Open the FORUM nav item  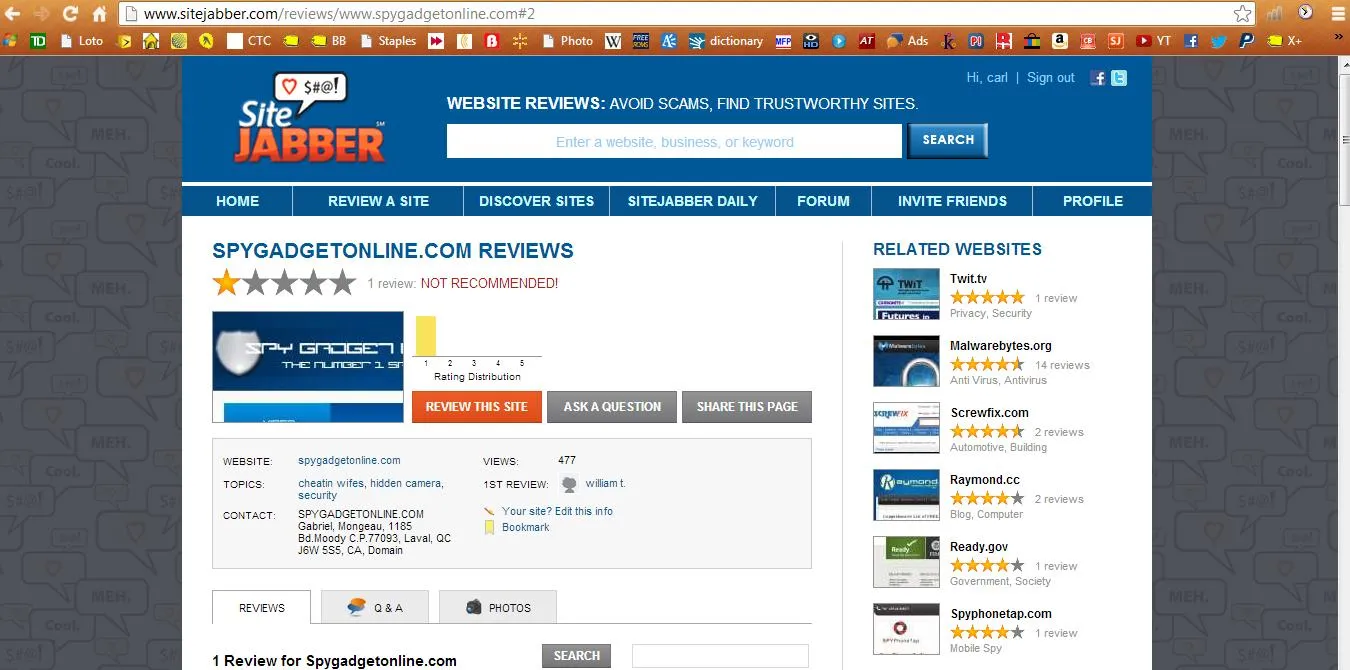823,201
